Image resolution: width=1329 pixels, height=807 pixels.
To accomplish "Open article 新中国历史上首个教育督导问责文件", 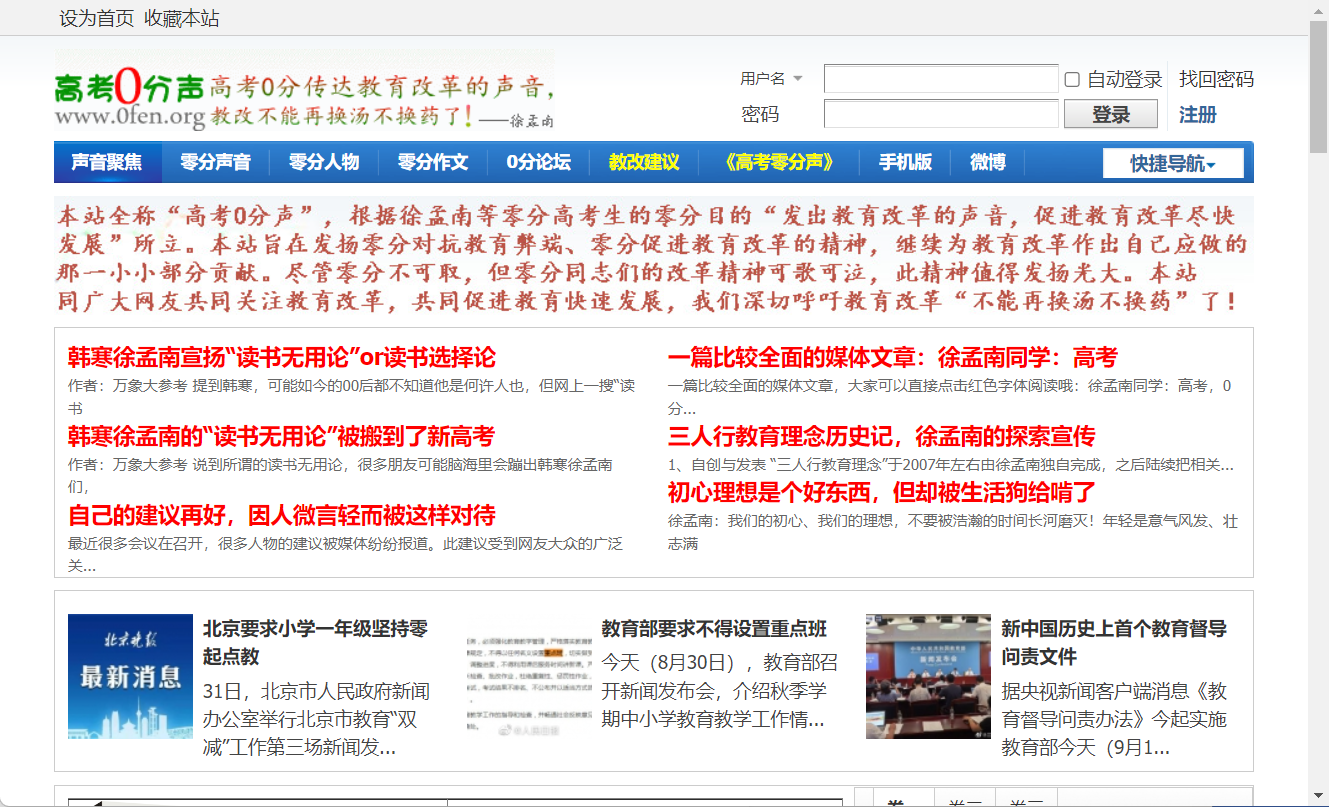I will click(1114, 643).
